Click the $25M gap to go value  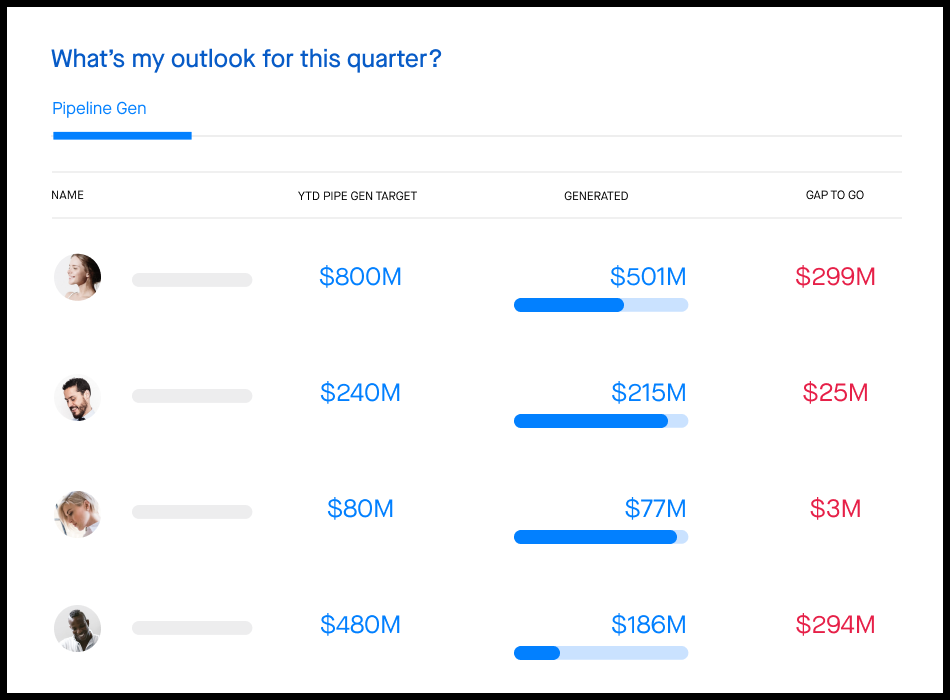pos(835,393)
